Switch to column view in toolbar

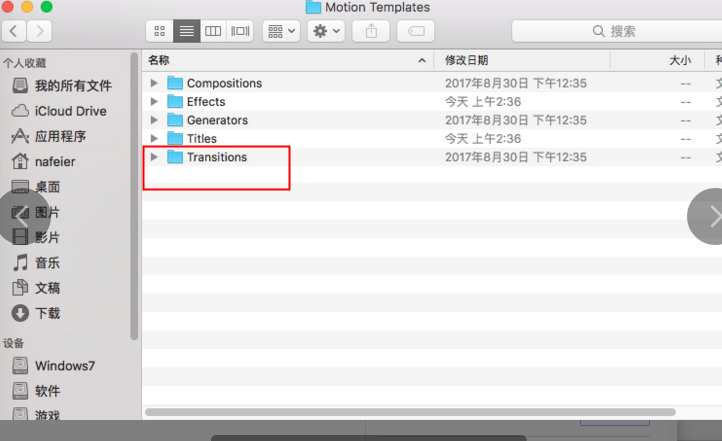[x=213, y=31]
